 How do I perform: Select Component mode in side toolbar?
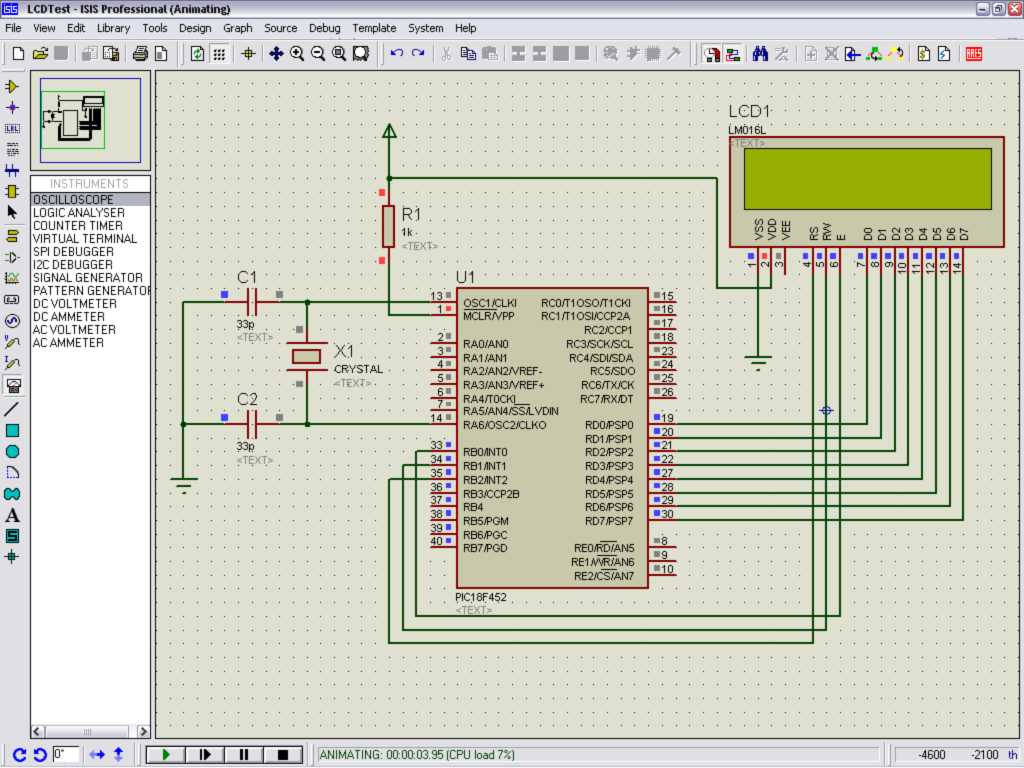[12, 86]
